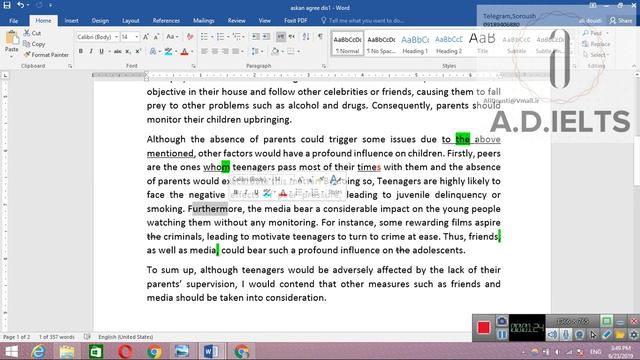Set right-to-left text direction

[291, 37]
